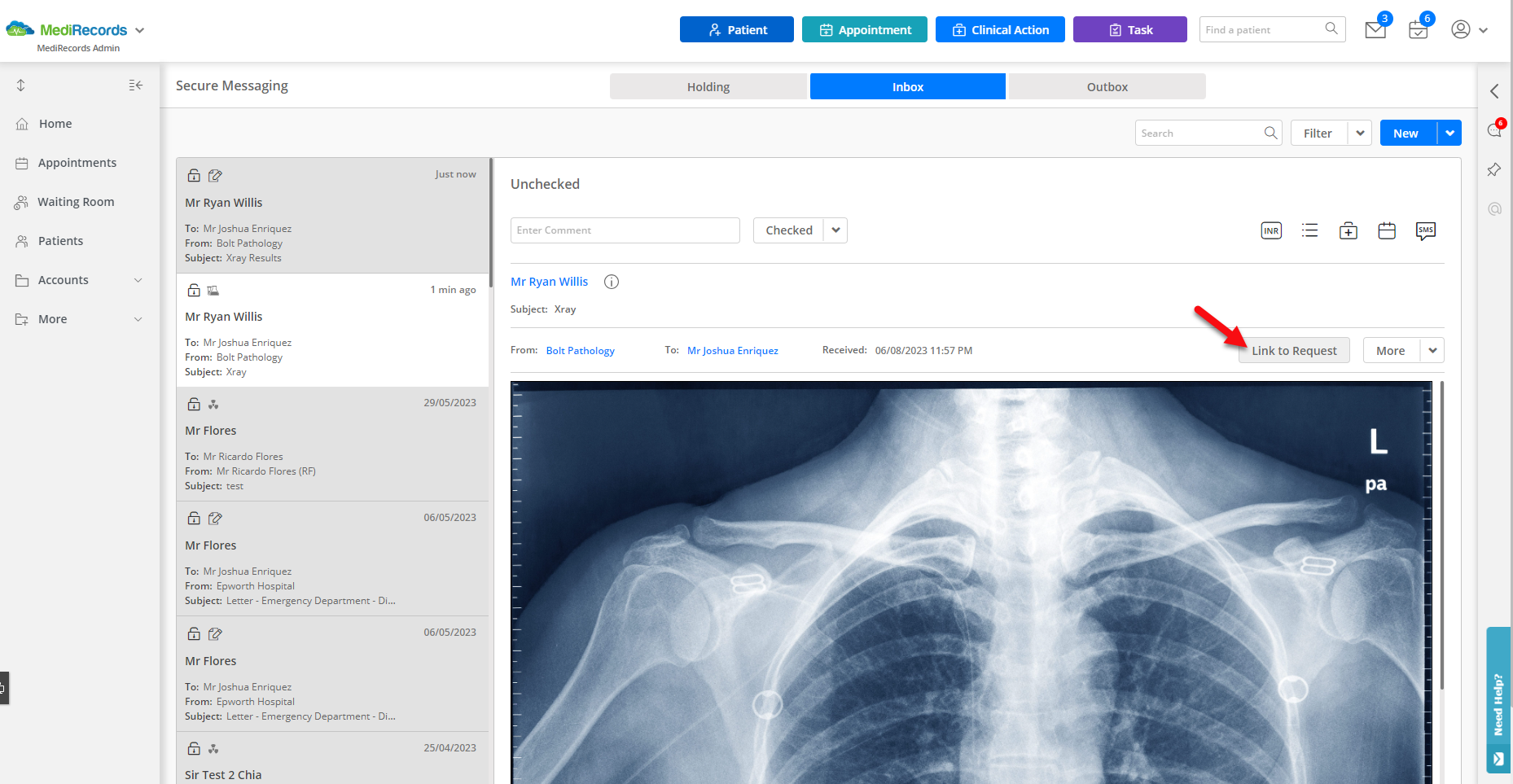Click the Clinical Action button
Viewport: 1513px width, 784px height.
[x=1000, y=29]
